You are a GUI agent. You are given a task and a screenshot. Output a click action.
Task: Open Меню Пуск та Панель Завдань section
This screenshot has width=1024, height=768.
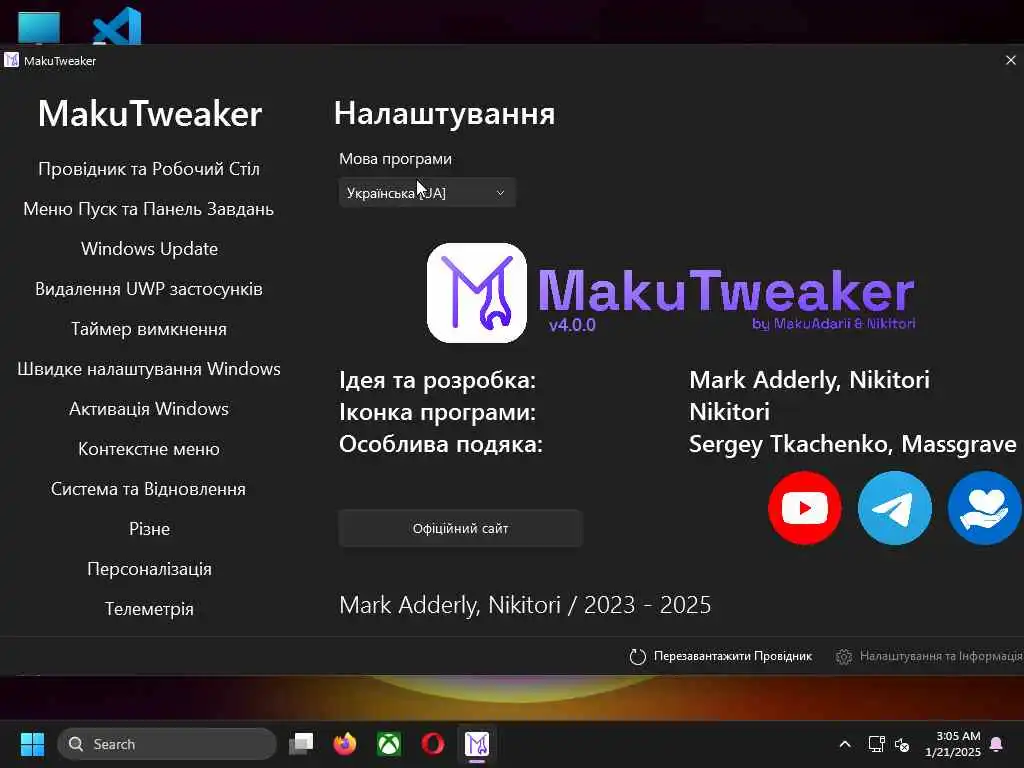click(x=149, y=209)
